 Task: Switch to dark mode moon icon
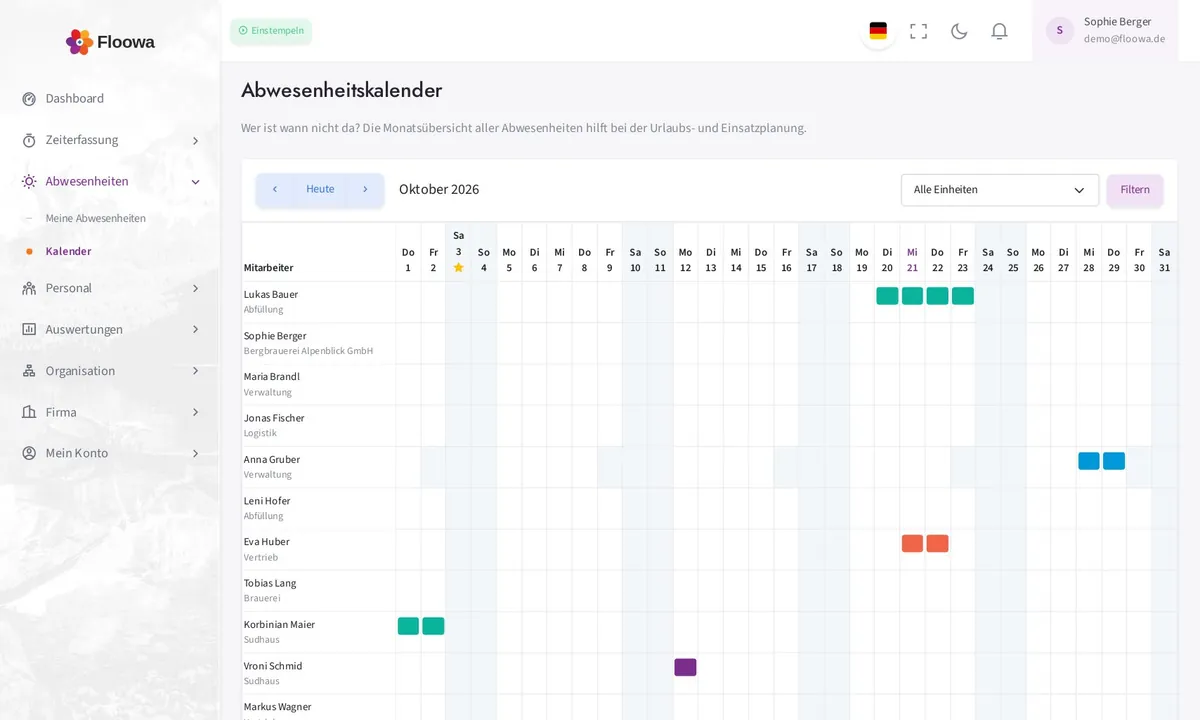coord(959,31)
